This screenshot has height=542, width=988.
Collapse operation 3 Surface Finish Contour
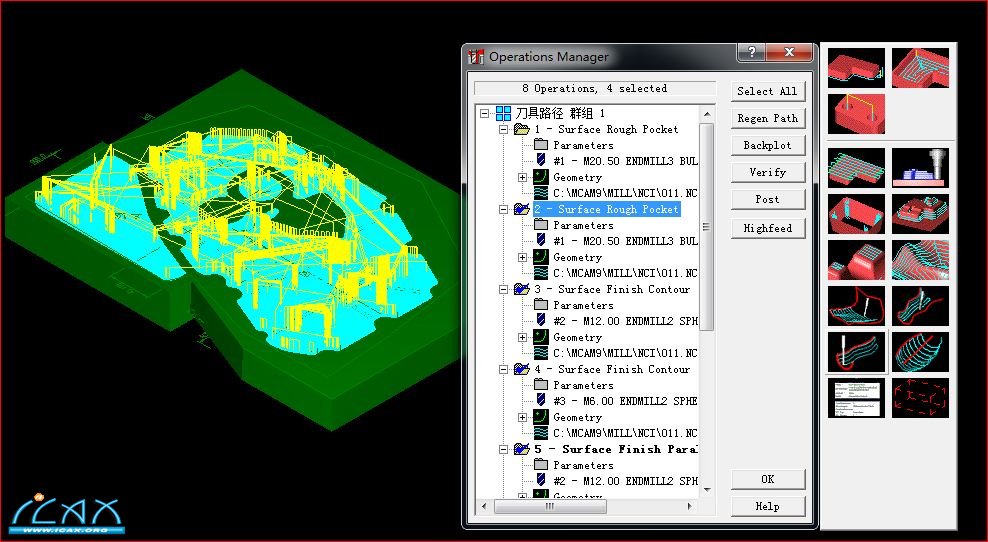click(503, 290)
